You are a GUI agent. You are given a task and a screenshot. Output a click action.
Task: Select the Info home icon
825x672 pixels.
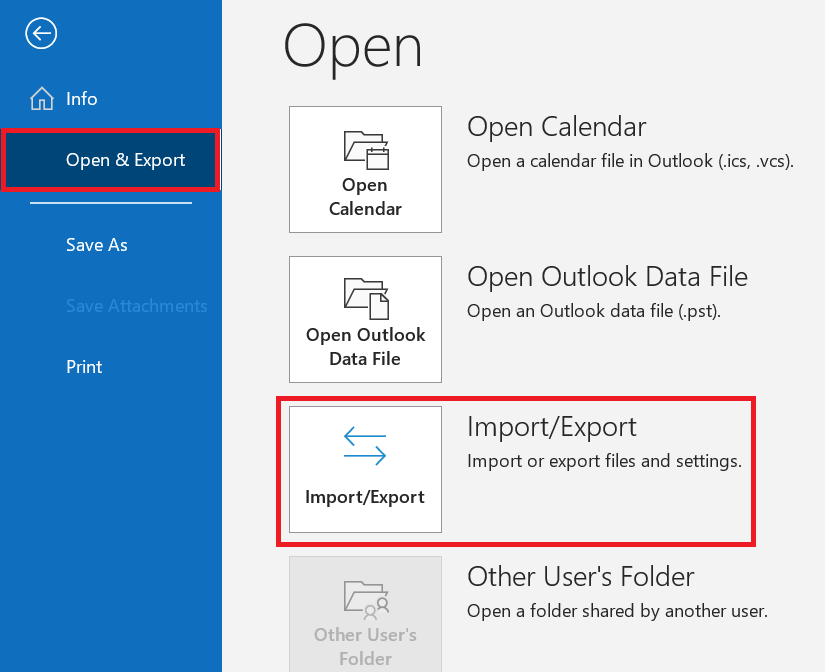[42, 98]
